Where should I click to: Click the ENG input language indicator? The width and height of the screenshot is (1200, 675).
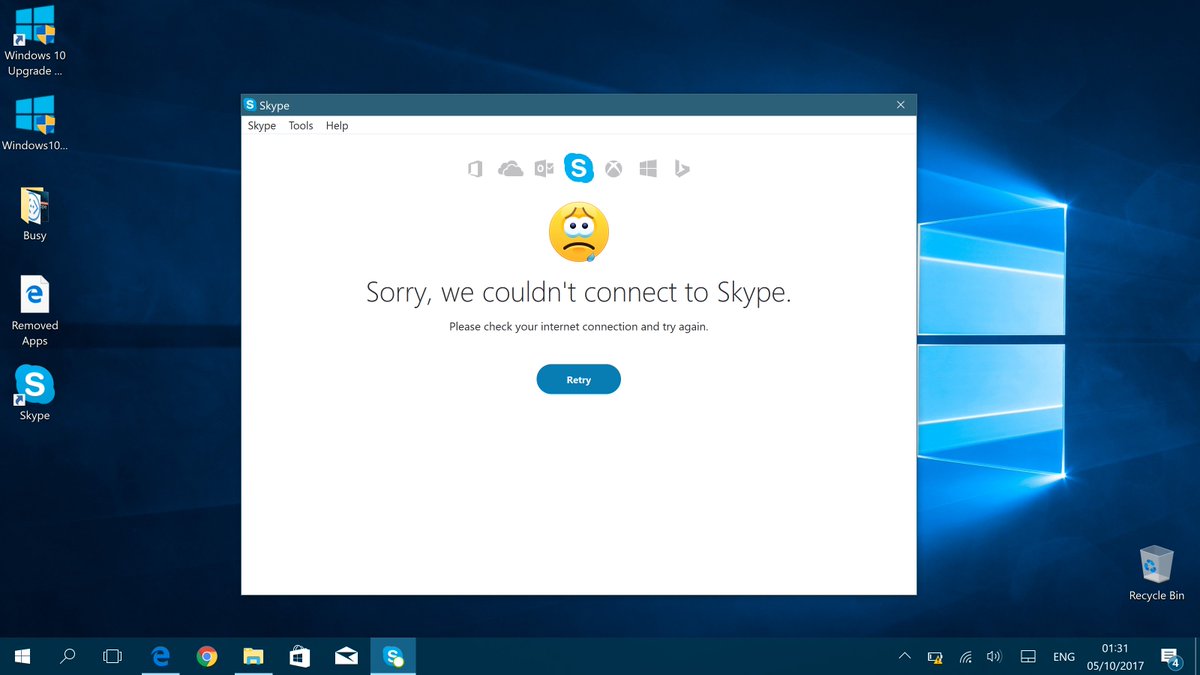(1064, 657)
